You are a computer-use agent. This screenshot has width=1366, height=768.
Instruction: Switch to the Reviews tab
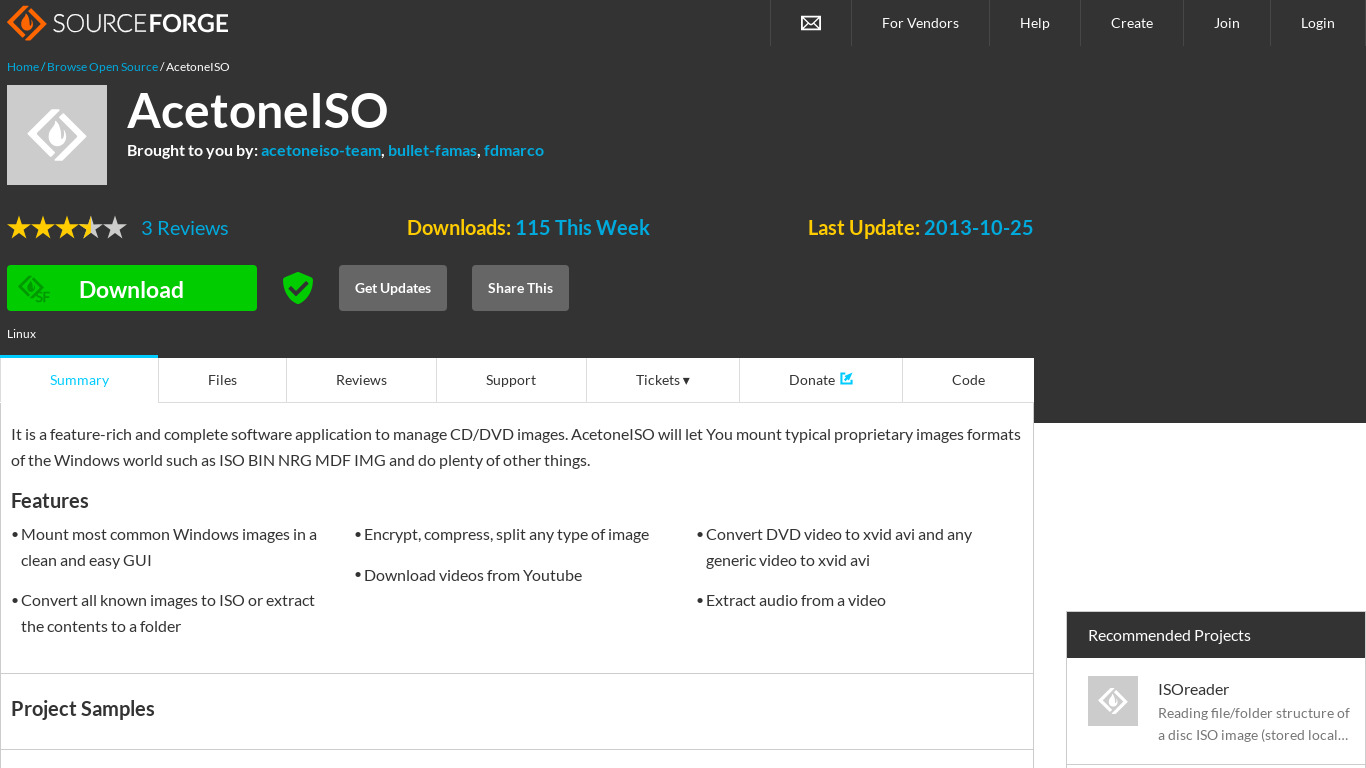coord(361,380)
